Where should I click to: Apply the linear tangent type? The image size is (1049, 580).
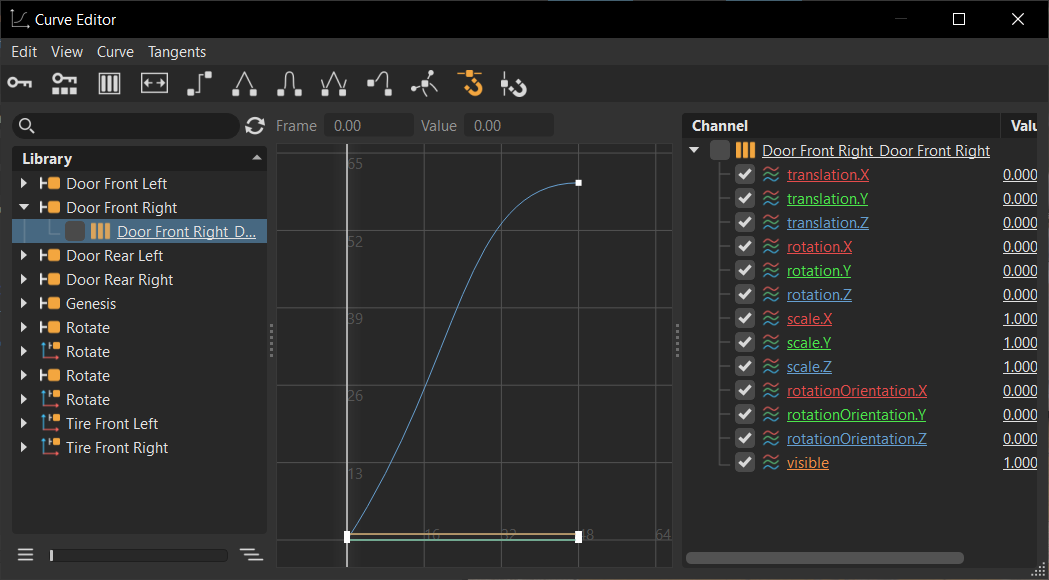click(x=244, y=84)
